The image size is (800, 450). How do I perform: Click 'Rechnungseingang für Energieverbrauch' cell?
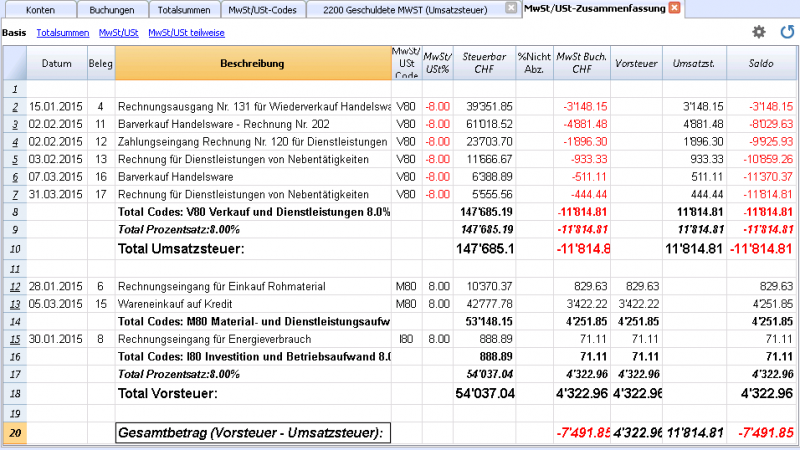[253, 339]
